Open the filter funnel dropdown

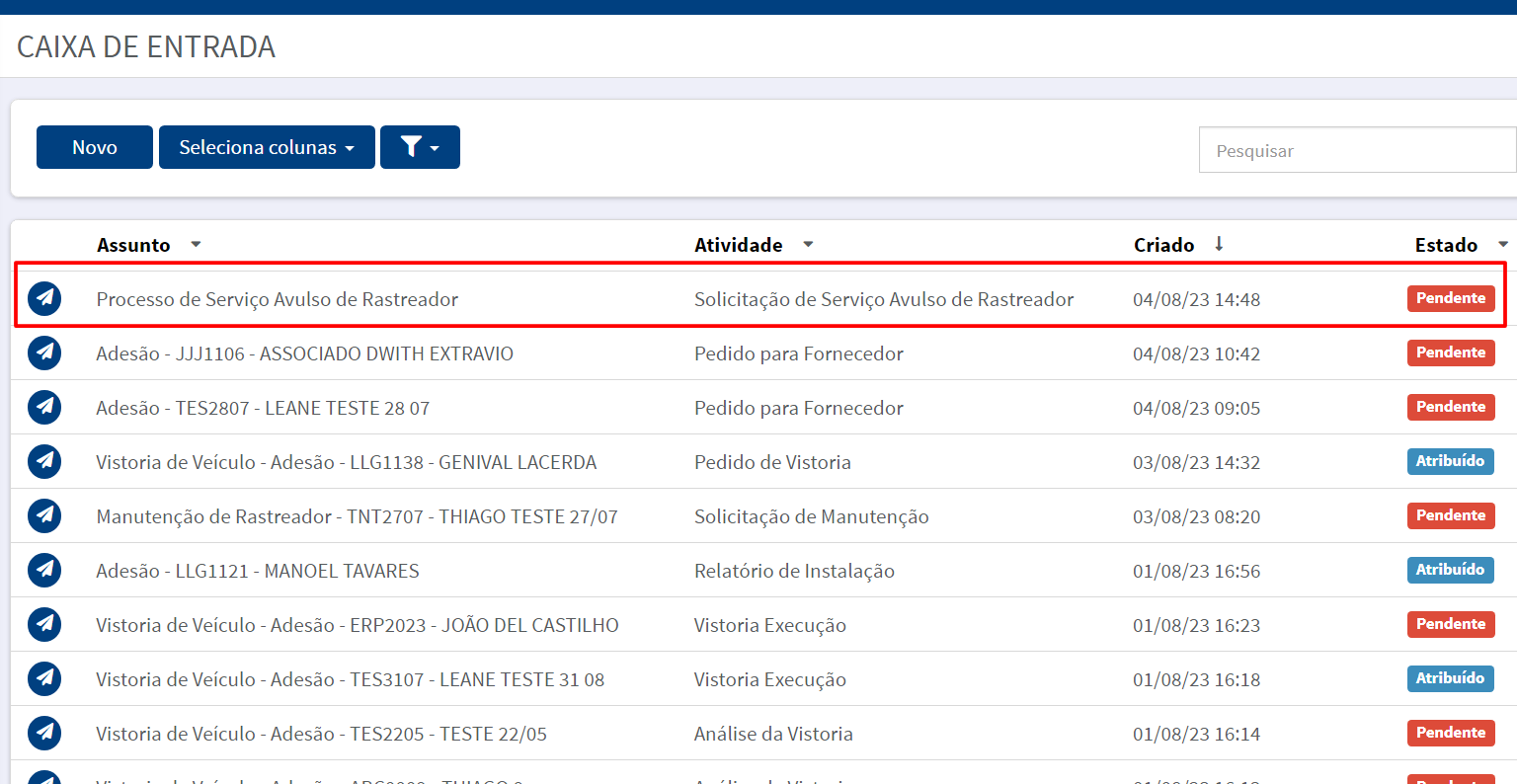(x=420, y=147)
